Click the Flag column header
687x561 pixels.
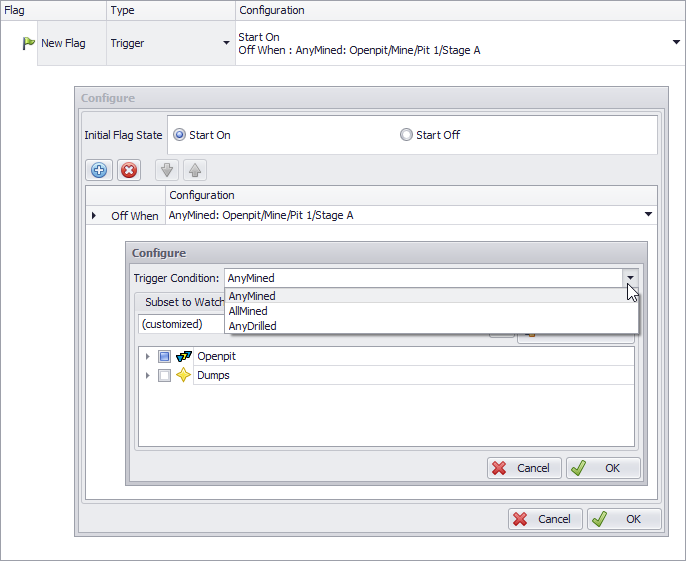(x=53, y=10)
